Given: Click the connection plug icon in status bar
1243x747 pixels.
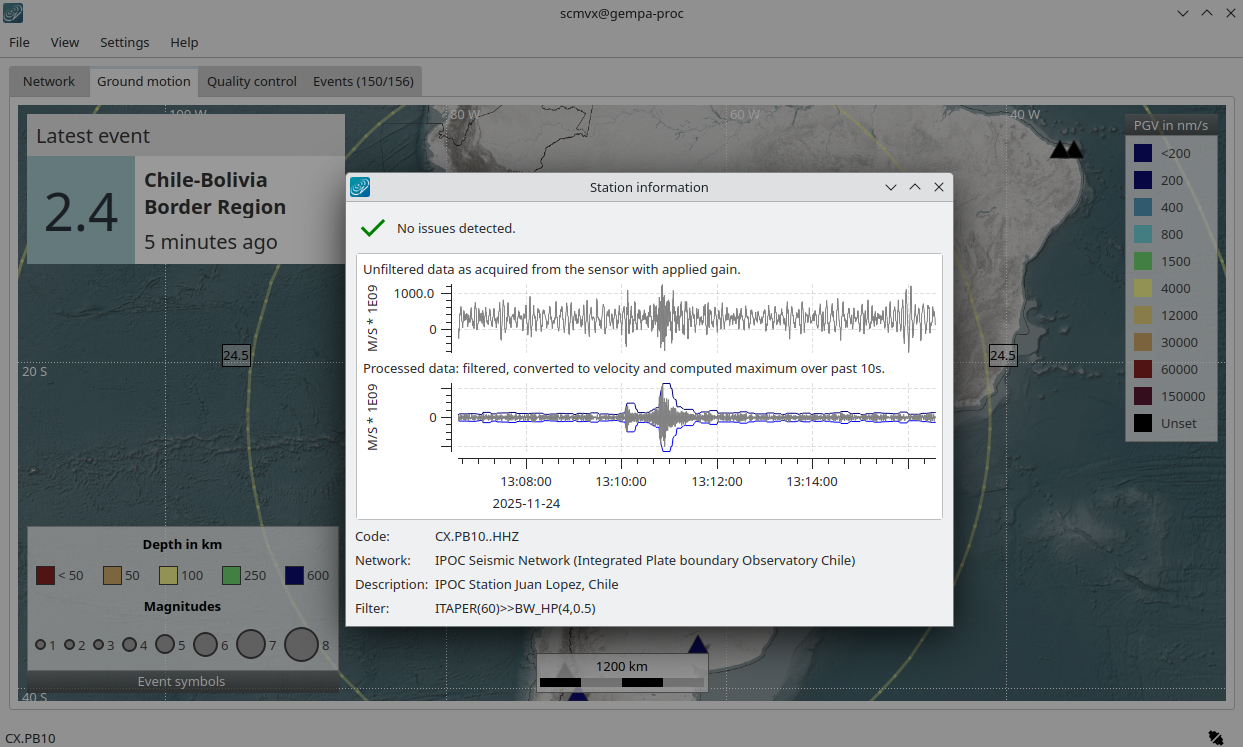Looking at the screenshot, I should click(1214, 738).
